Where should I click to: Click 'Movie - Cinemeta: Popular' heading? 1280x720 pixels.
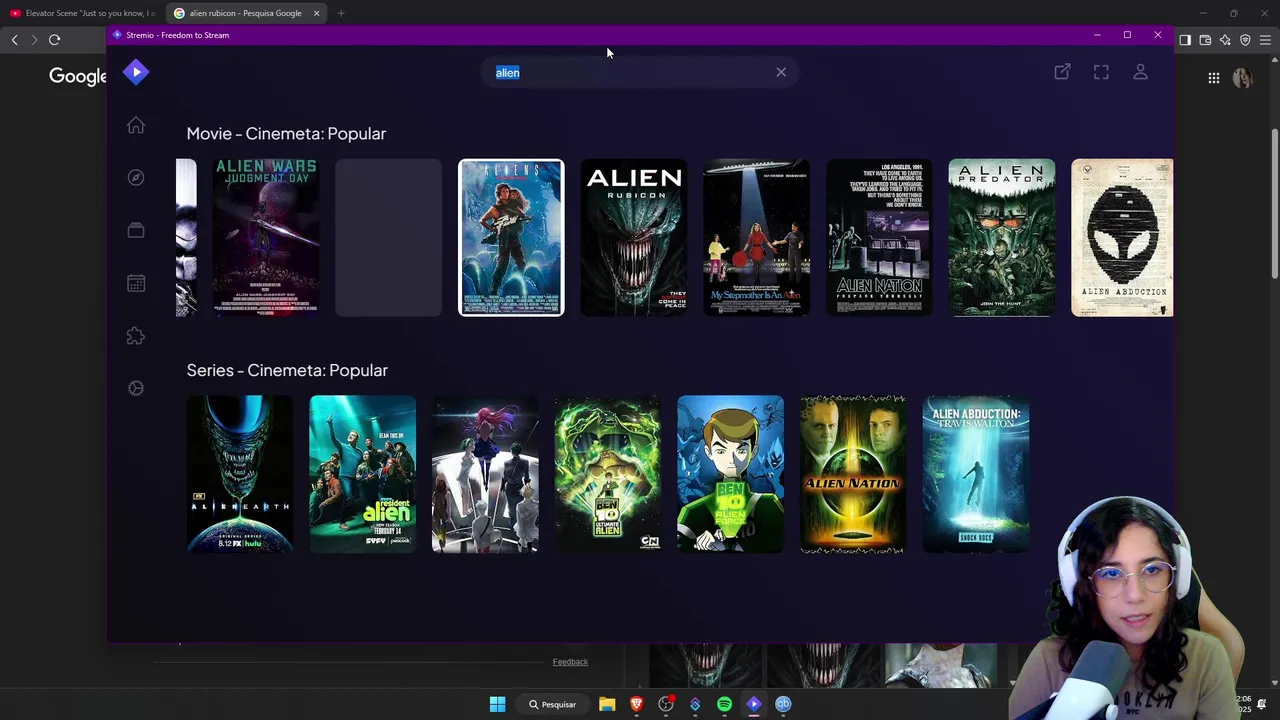286,134
